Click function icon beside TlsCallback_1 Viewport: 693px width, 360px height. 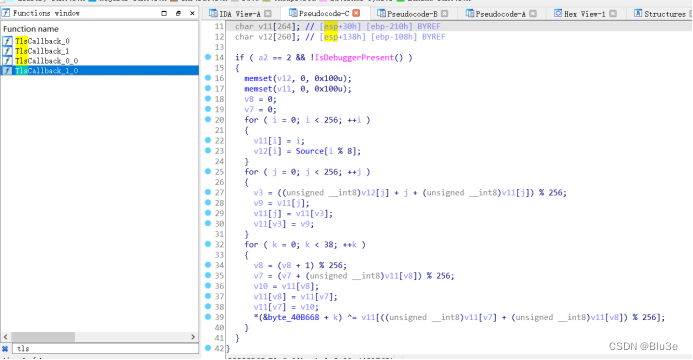pos(7,51)
